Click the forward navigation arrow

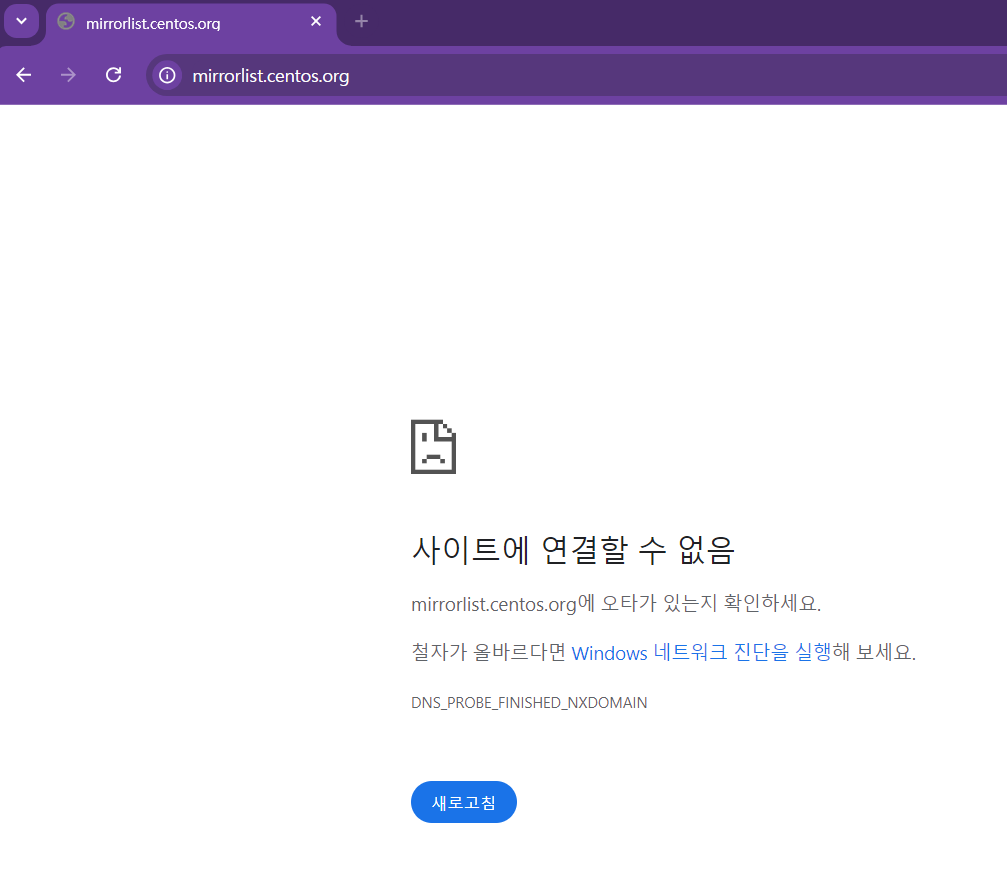[68, 75]
